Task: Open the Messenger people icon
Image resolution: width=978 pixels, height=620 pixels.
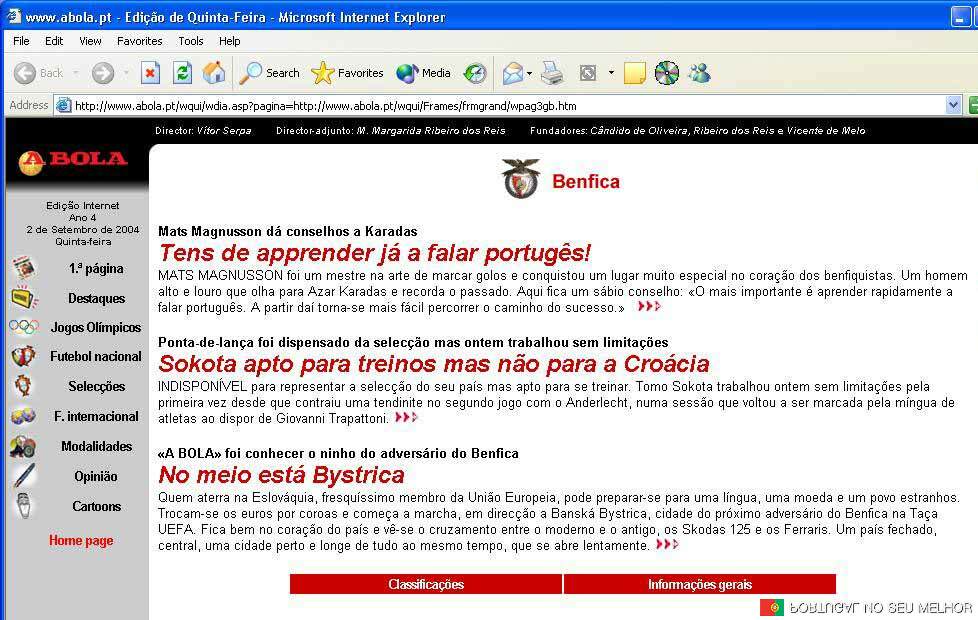Action: pyautogui.click(x=699, y=73)
